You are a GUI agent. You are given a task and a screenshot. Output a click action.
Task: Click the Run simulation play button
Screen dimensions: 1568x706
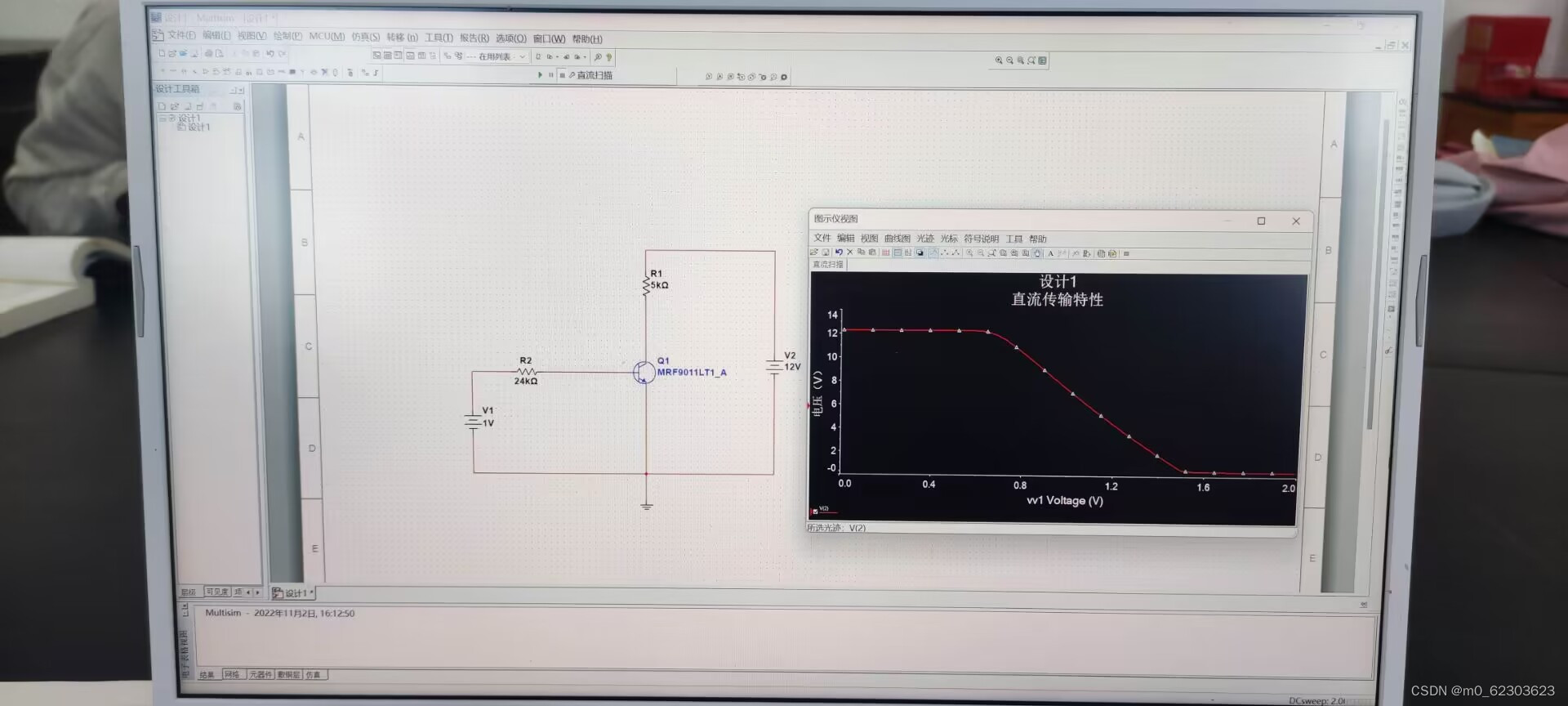click(540, 75)
